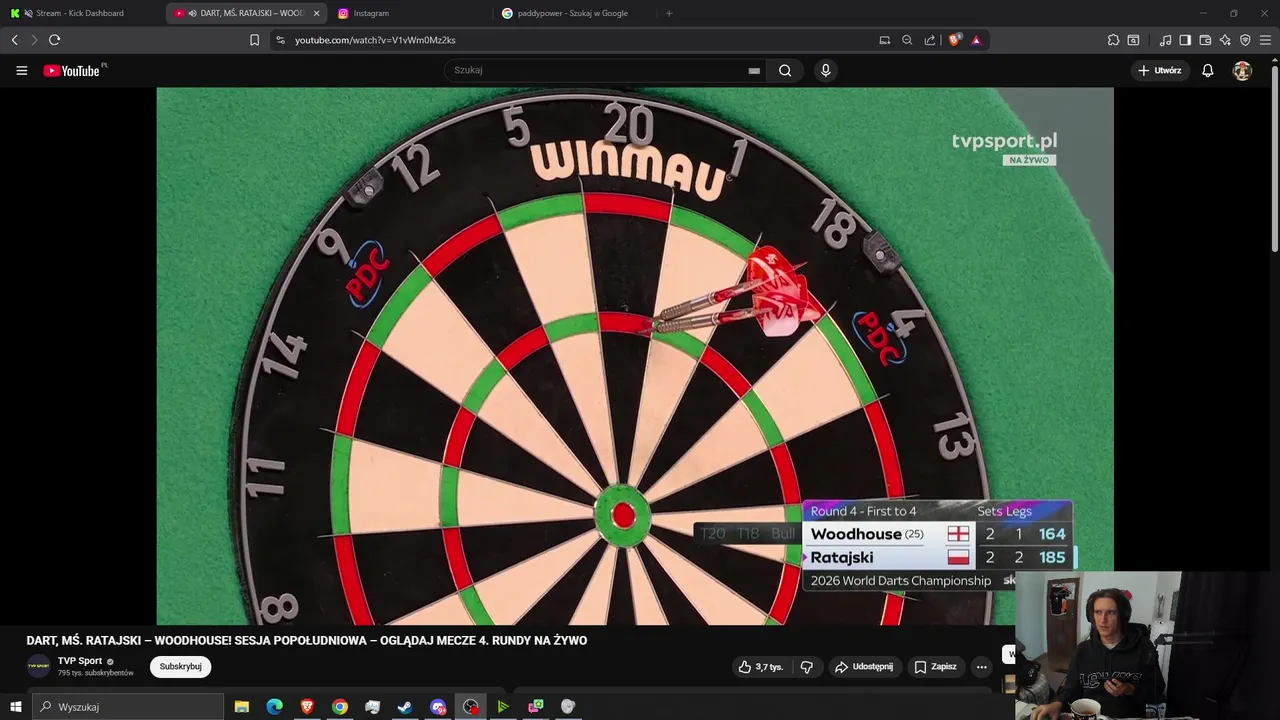Open the media playlist music note icon
This screenshot has width=1280, height=720.
pyautogui.click(x=1165, y=40)
